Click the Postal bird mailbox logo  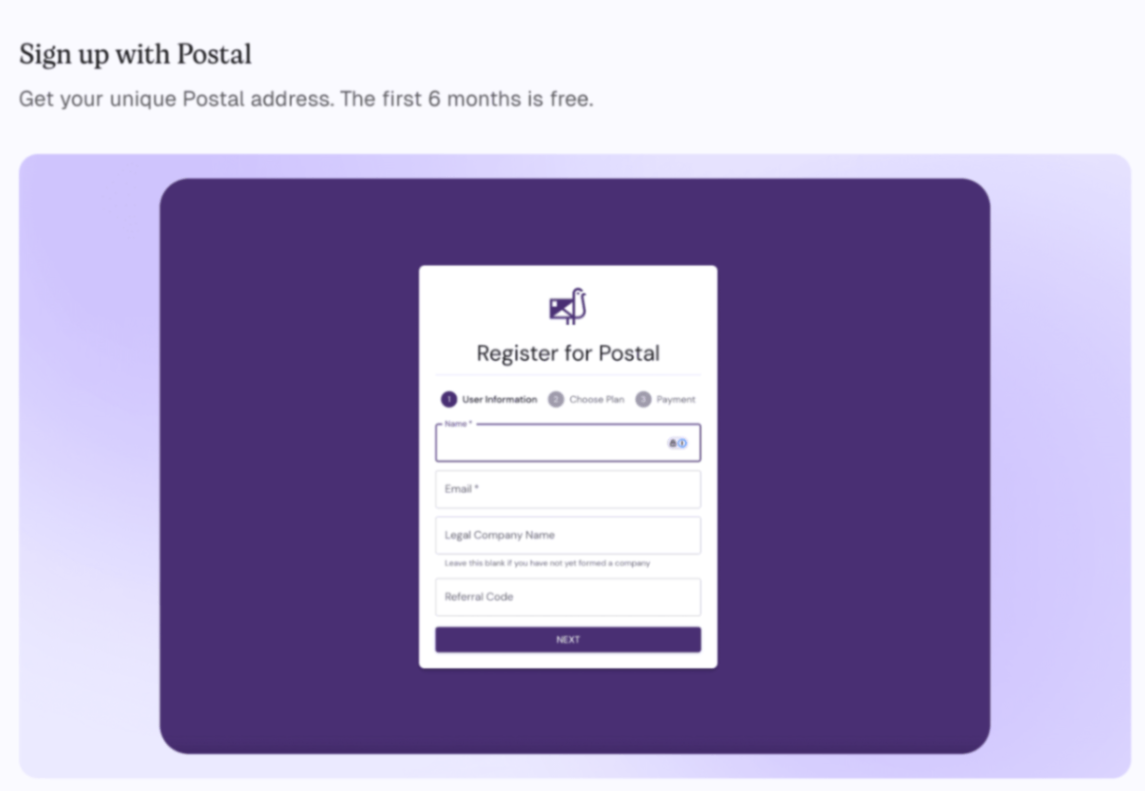point(567,307)
